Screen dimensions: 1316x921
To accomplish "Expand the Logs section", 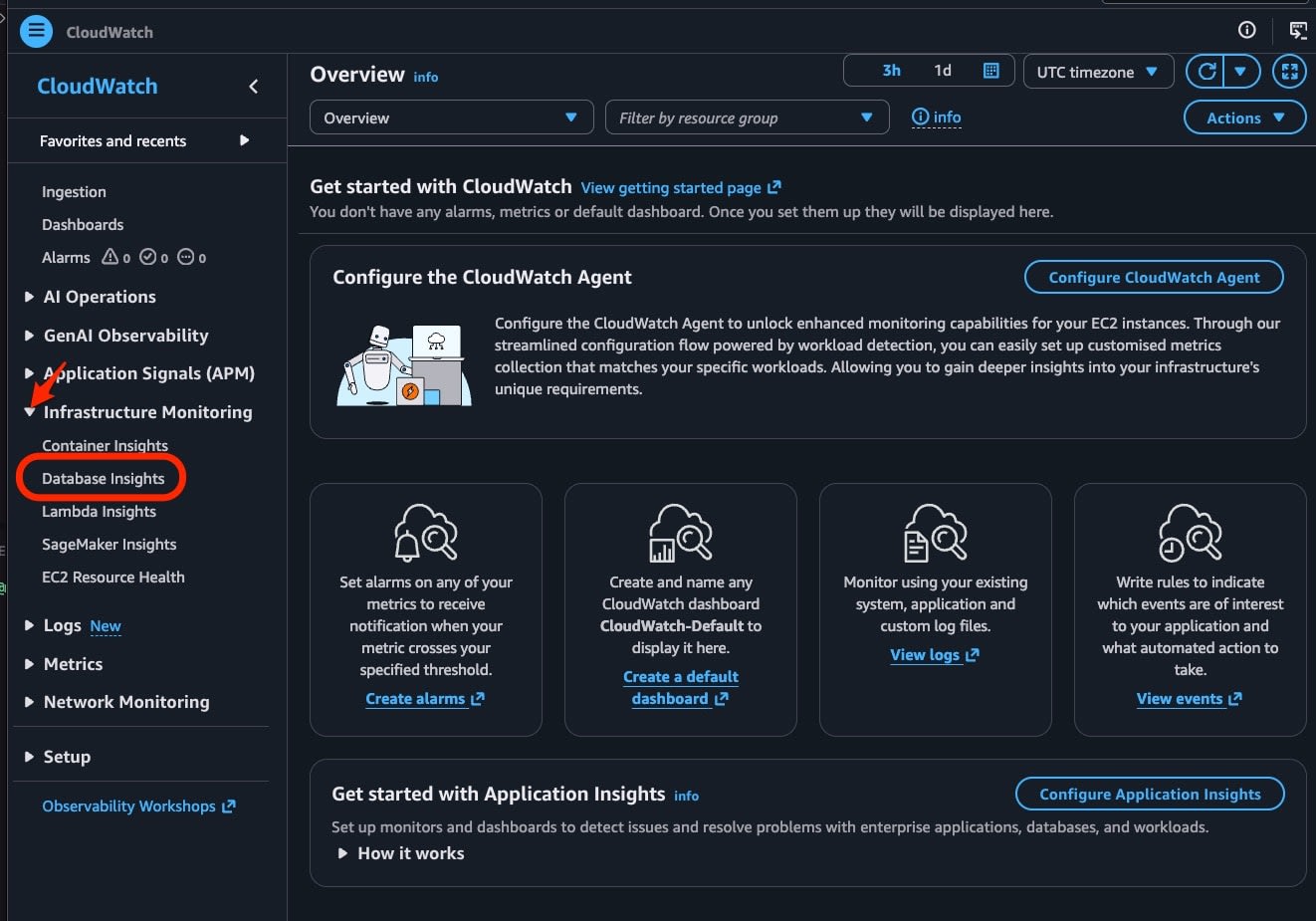I will (x=29, y=625).
